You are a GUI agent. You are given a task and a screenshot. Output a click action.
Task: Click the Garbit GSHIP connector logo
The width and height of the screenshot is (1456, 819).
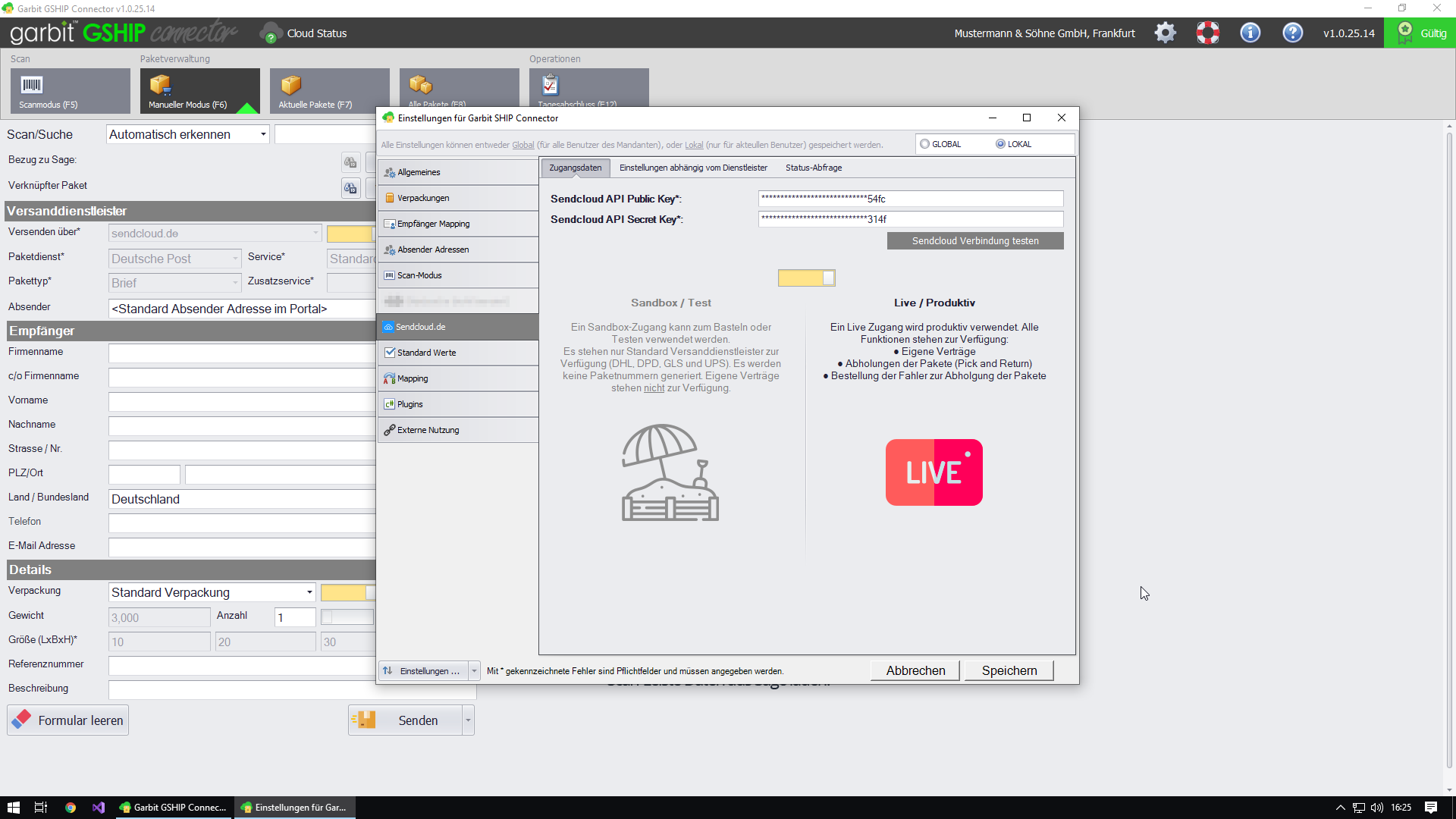(x=124, y=33)
